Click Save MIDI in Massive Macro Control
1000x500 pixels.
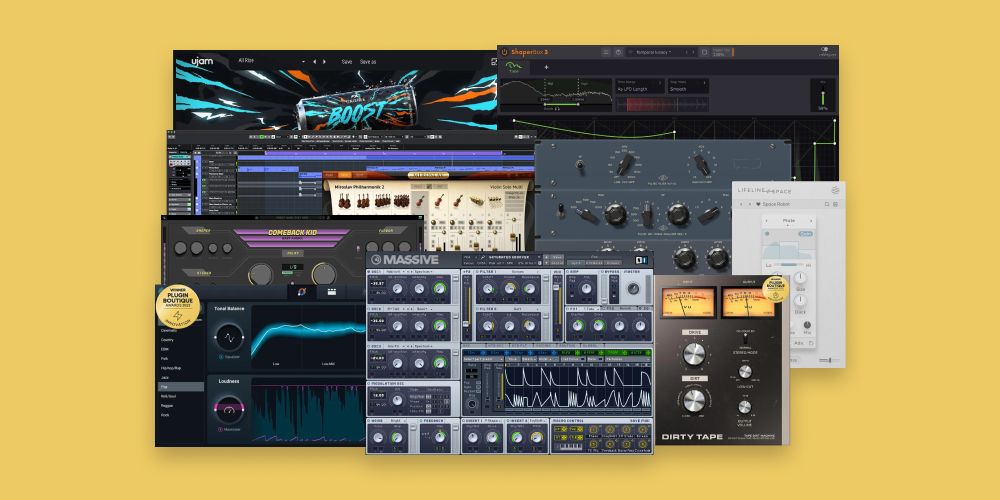point(640,420)
